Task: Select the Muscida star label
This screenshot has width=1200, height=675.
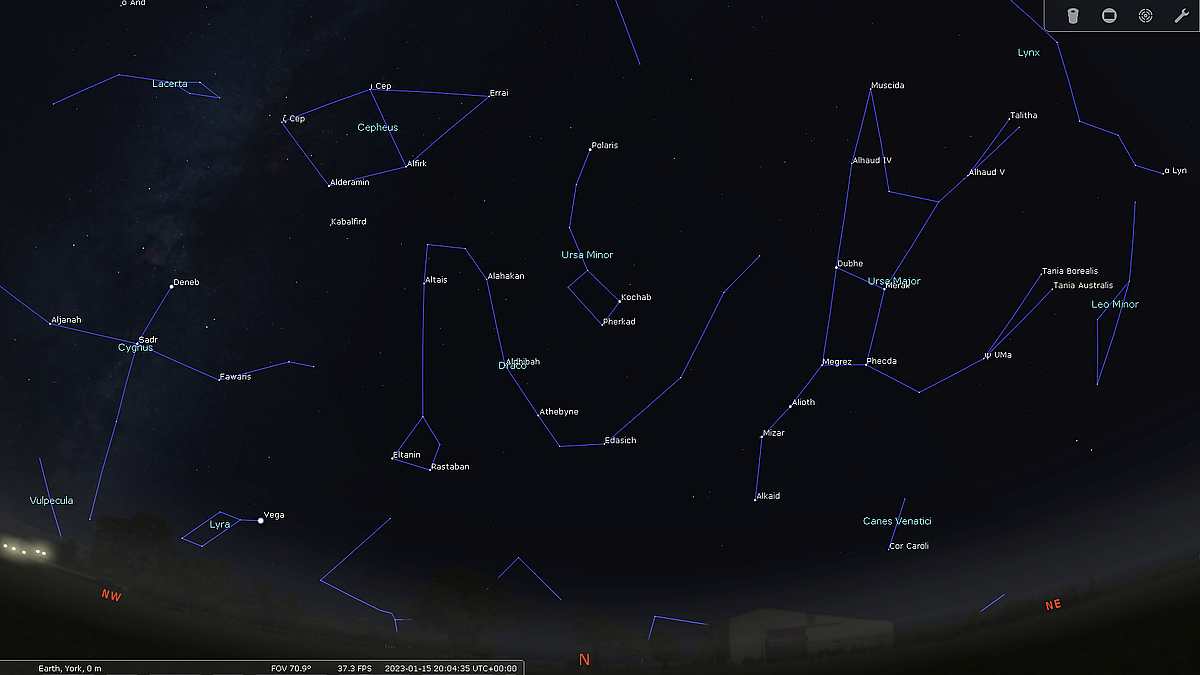Action: [x=888, y=86]
